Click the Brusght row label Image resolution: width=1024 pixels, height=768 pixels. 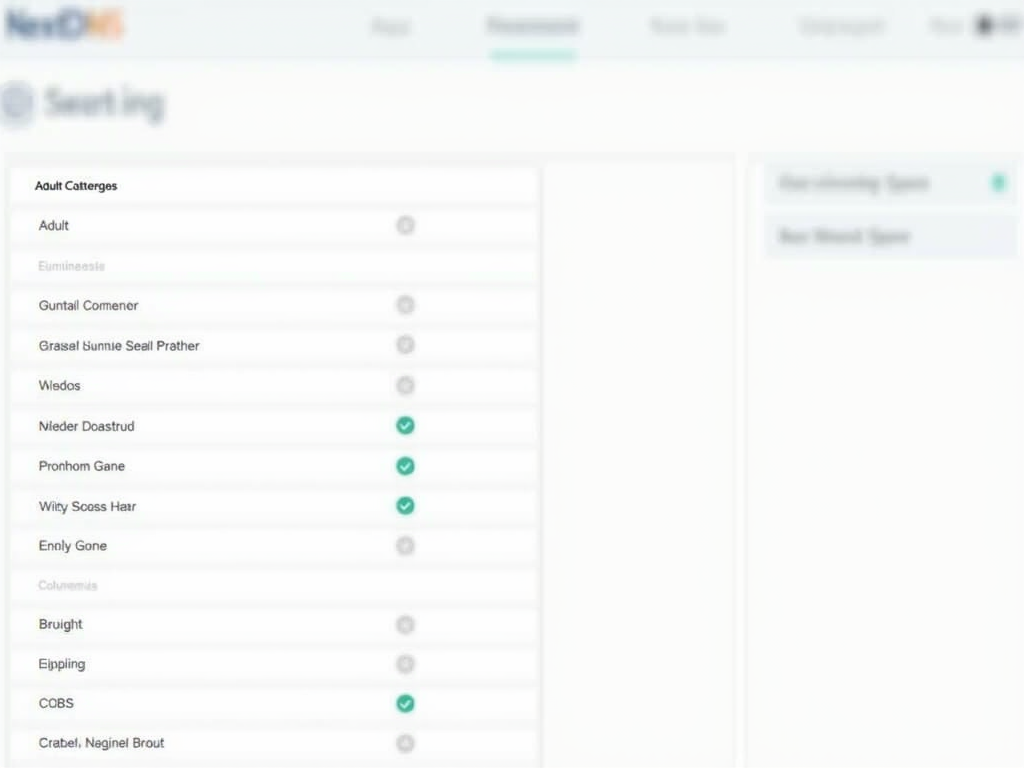tap(61, 624)
